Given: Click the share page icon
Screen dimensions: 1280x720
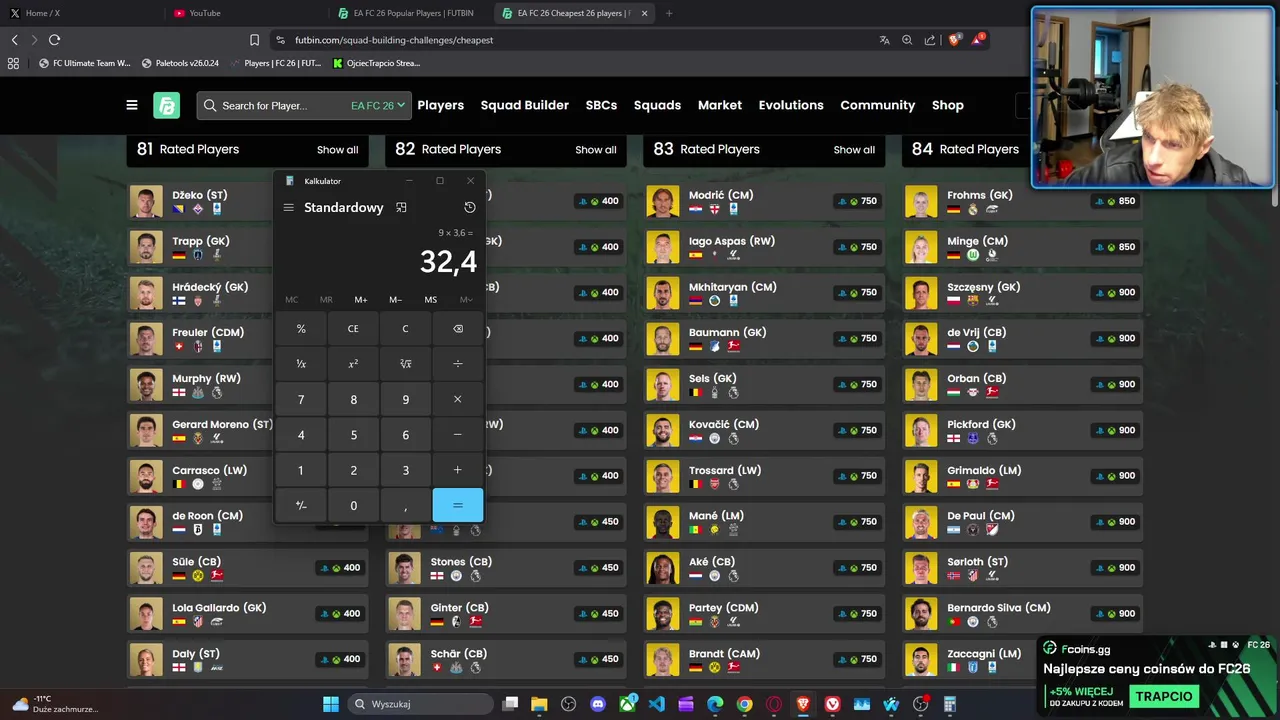Looking at the screenshot, I should click(930, 40).
